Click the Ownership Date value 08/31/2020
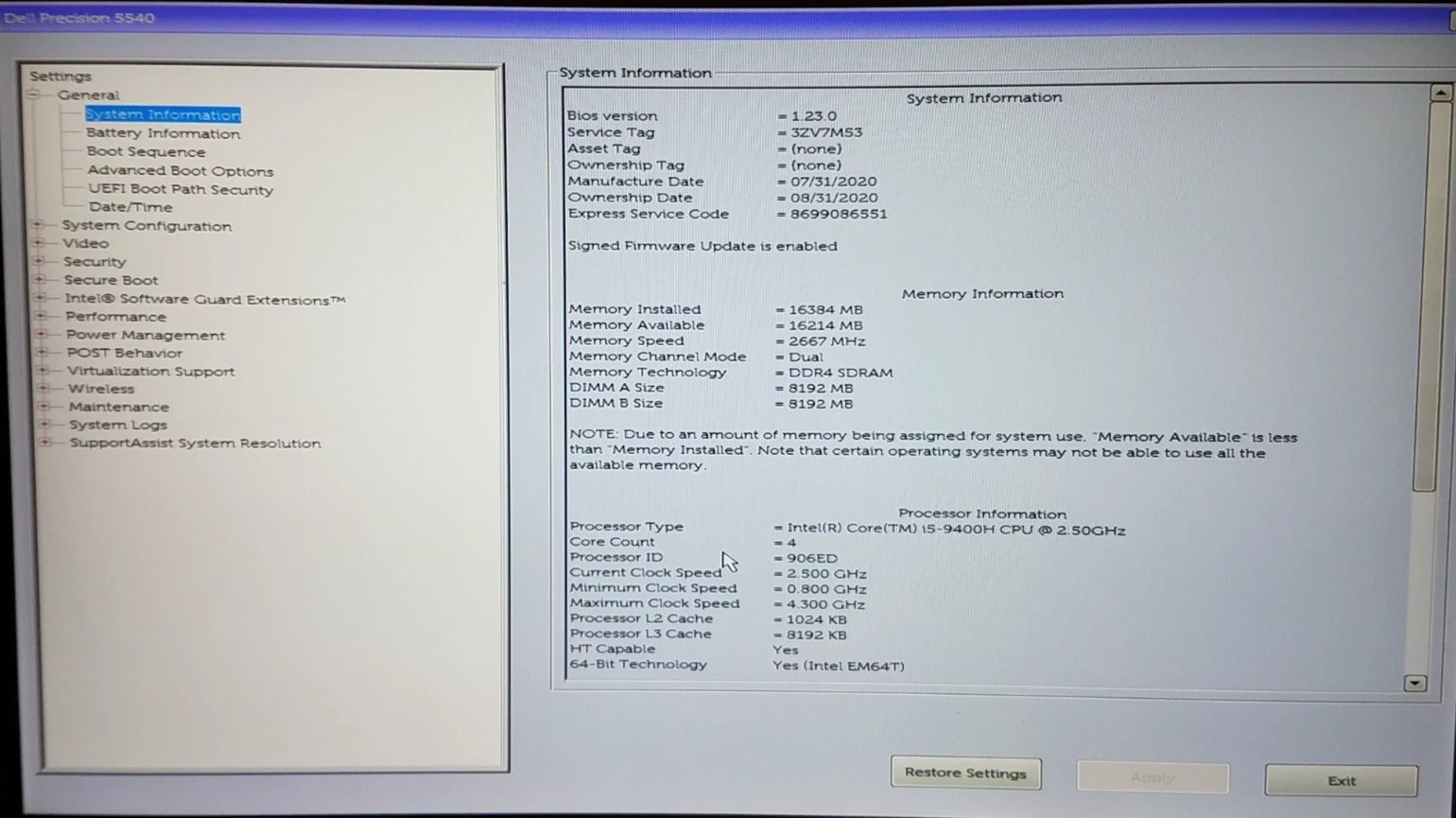 pyautogui.click(x=834, y=198)
